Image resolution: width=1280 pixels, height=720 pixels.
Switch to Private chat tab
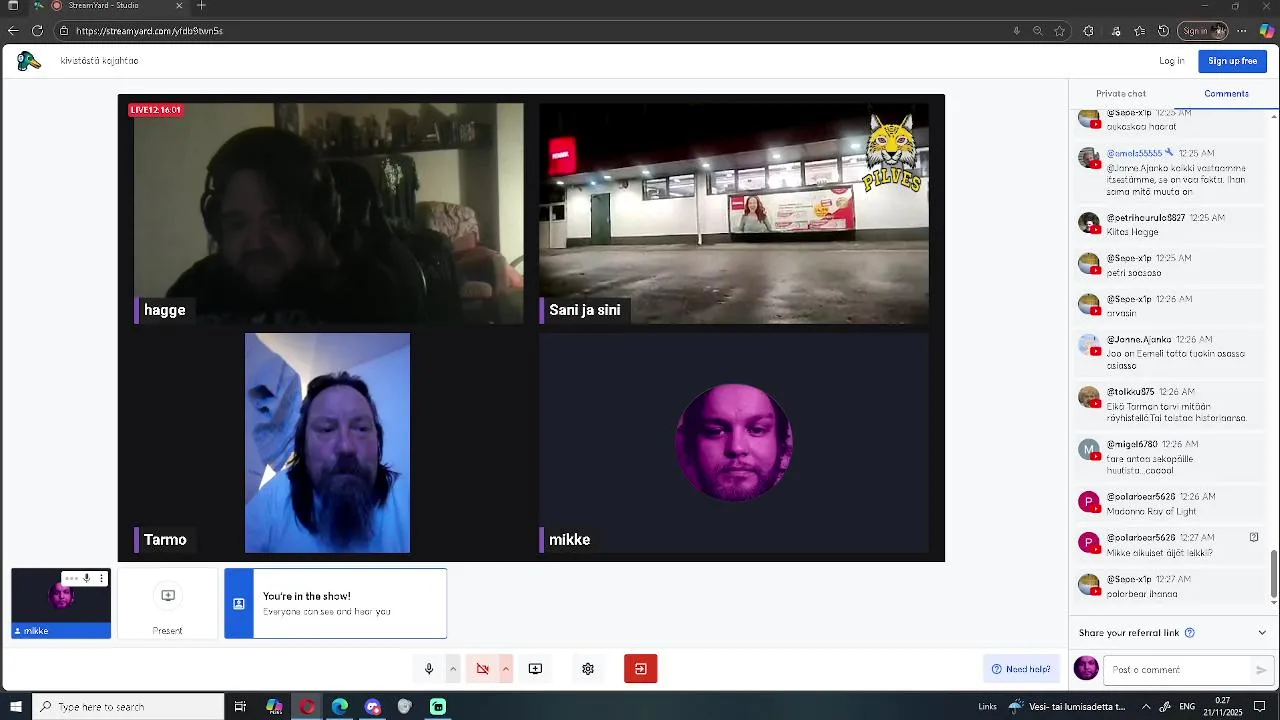pos(1121,93)
